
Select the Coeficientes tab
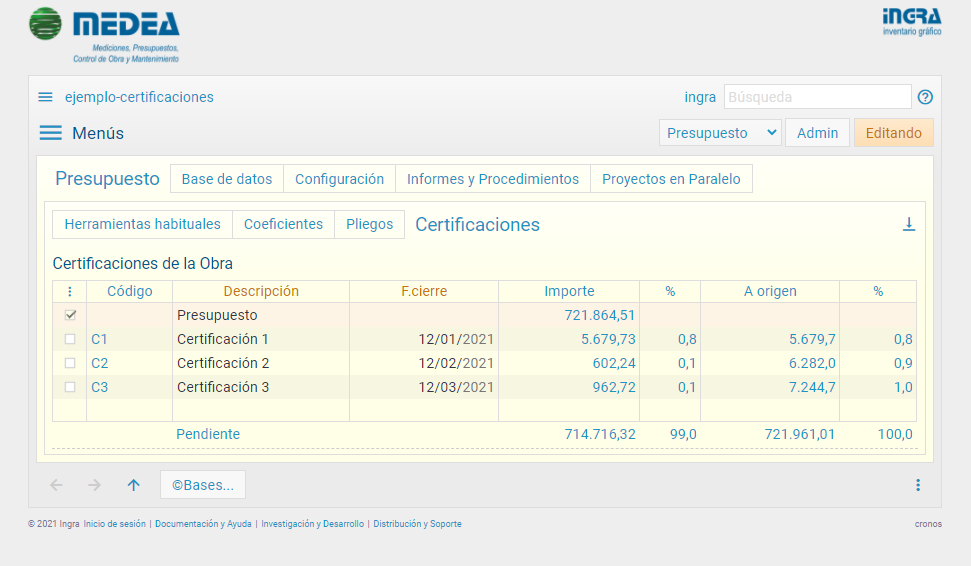click(x=283, y=224)
